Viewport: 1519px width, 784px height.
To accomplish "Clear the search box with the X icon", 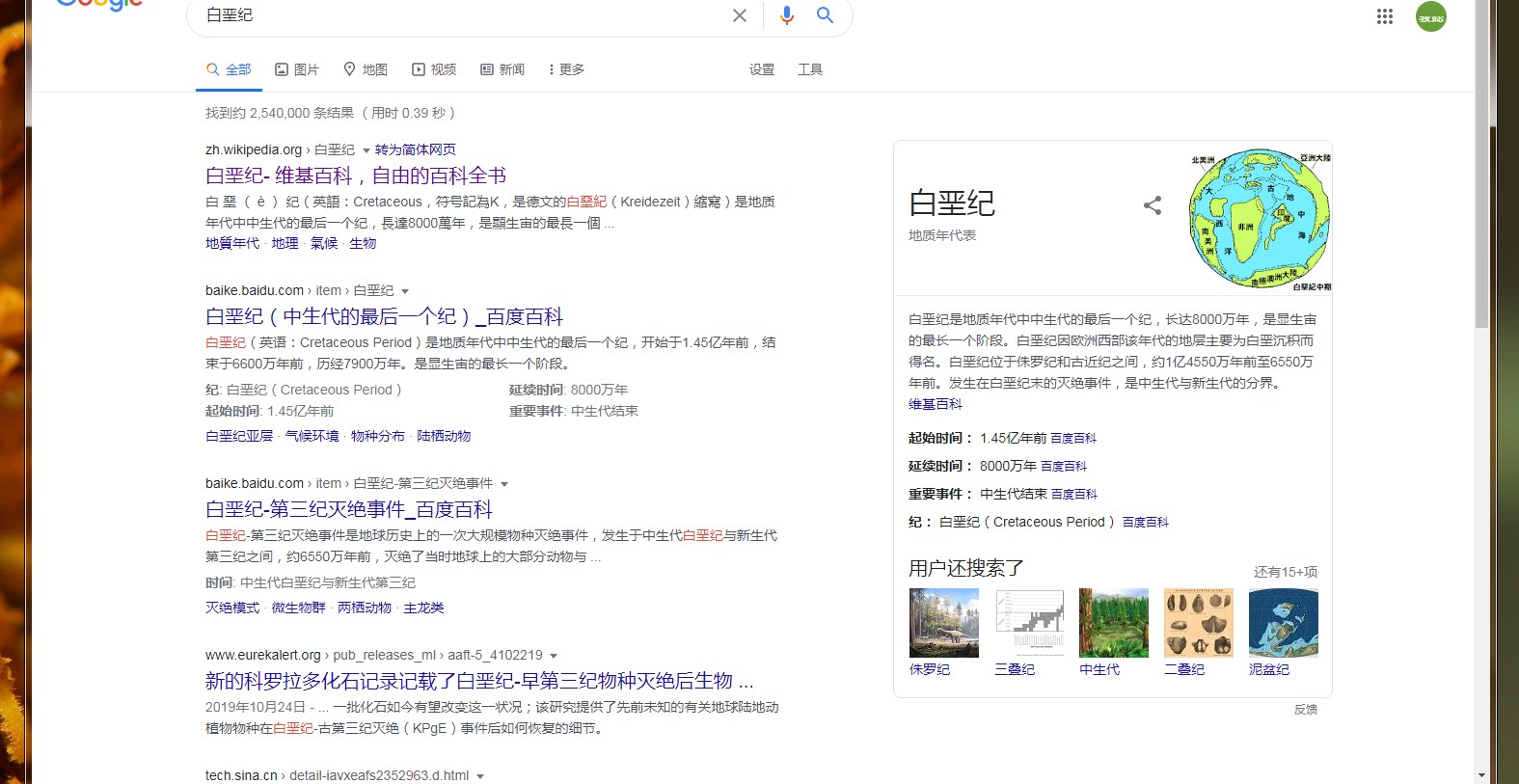I will [x=740, y=15].
